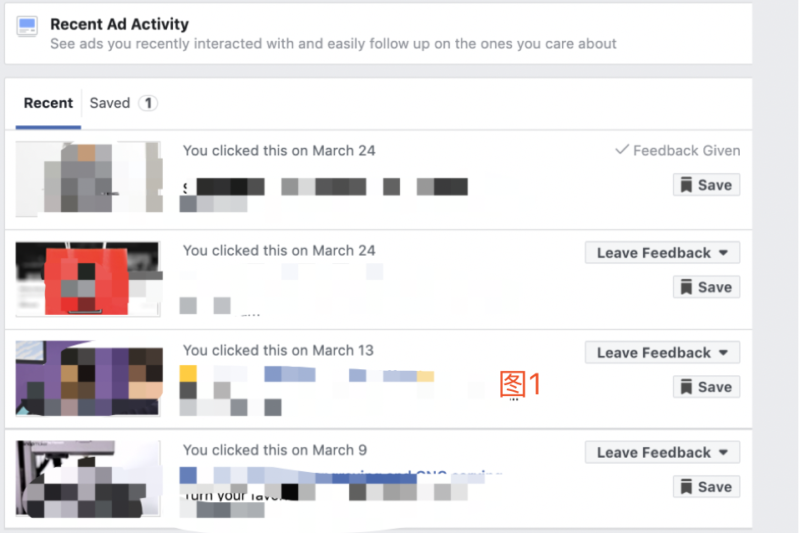
Task: Switch to the Saved tab
Action: [110, 103]
